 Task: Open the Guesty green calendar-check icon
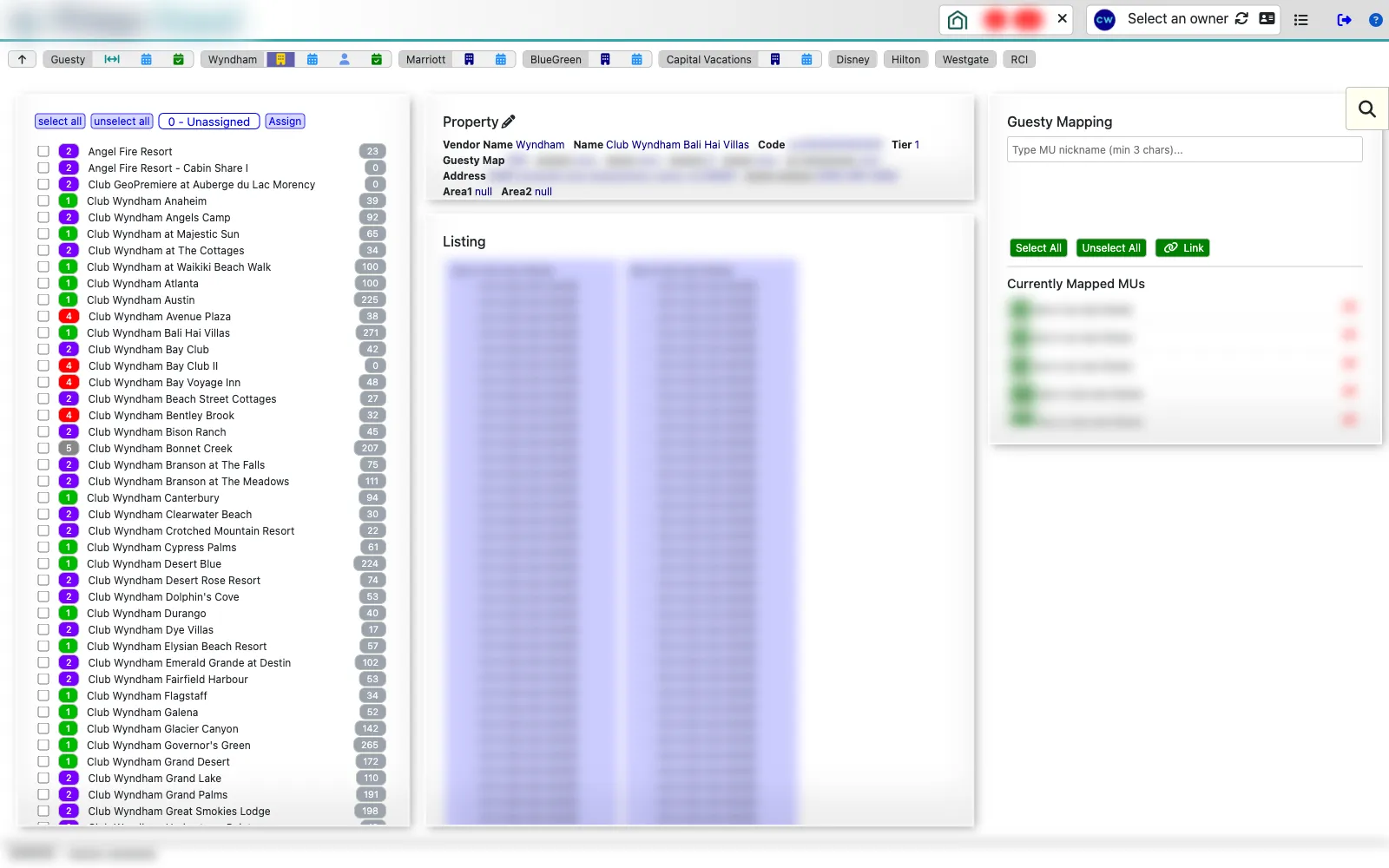tap(178, 59)
